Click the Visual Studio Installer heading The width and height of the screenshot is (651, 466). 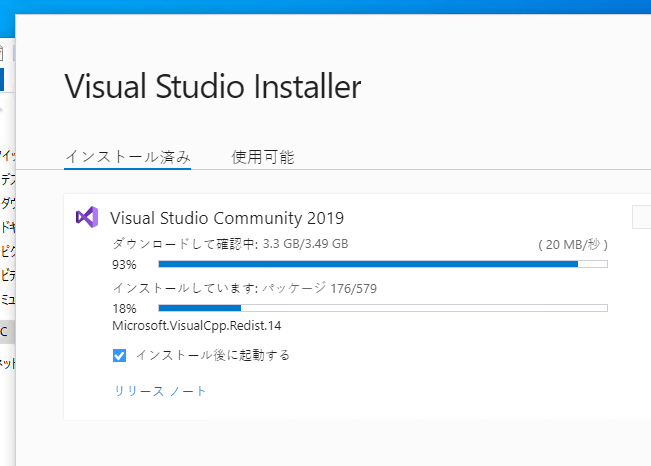213,86
